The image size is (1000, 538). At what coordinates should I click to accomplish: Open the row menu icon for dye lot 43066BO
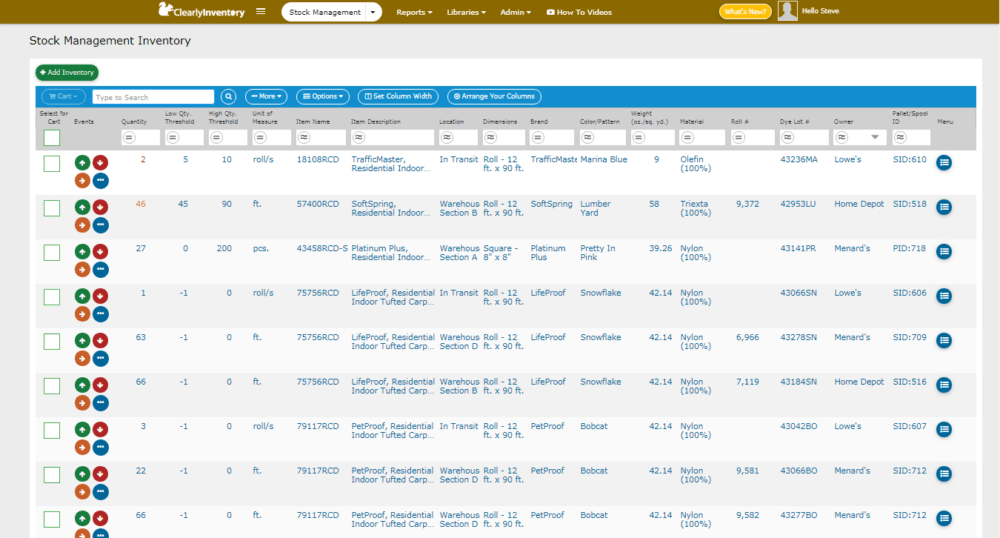tap(944, 474)
